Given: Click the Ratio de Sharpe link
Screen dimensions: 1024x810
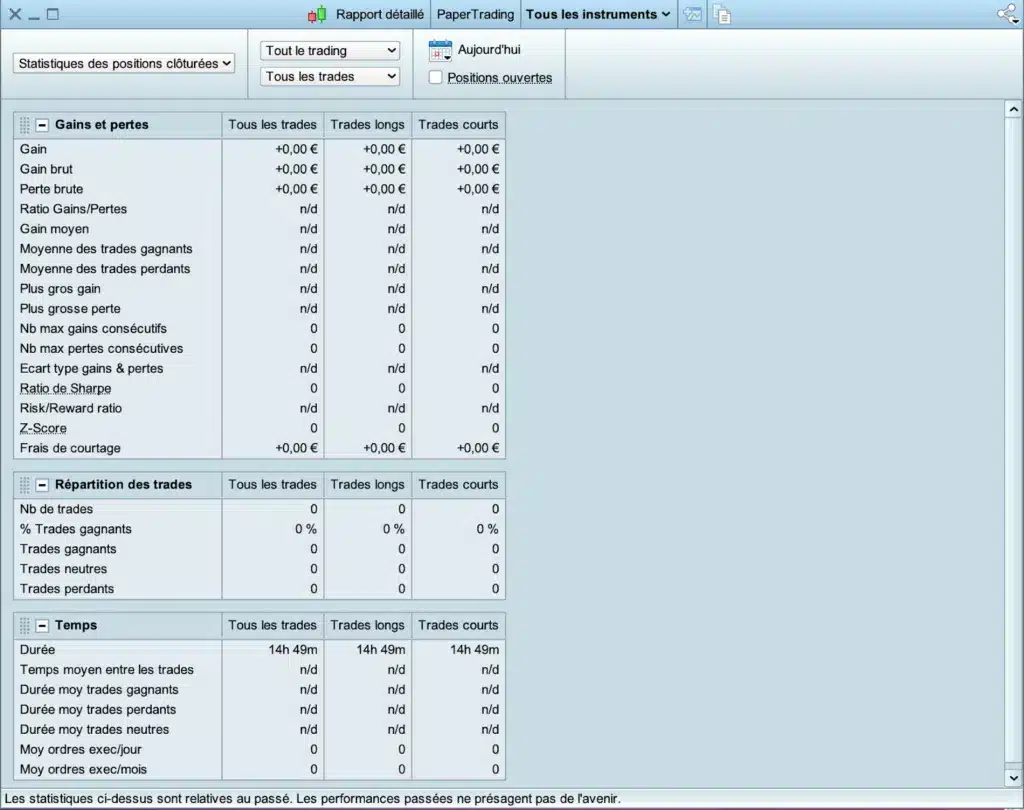Looking at the screenshot, I should click(x=65, y=388).
